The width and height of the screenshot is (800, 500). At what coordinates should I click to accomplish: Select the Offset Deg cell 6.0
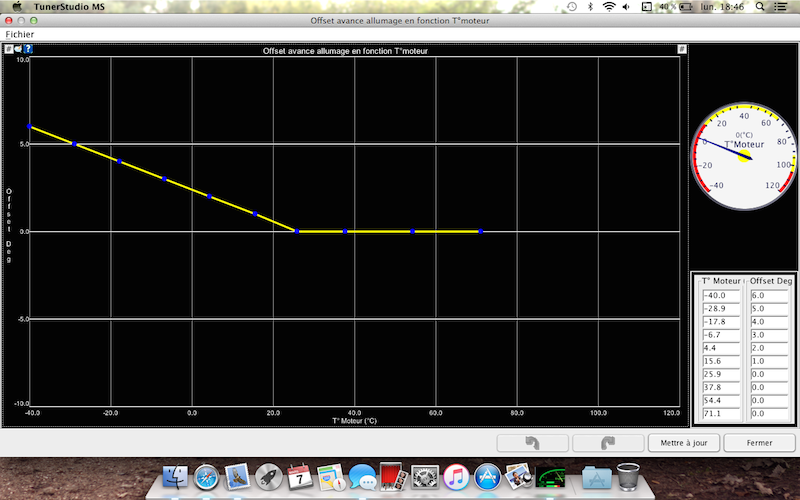click(769, 295)
